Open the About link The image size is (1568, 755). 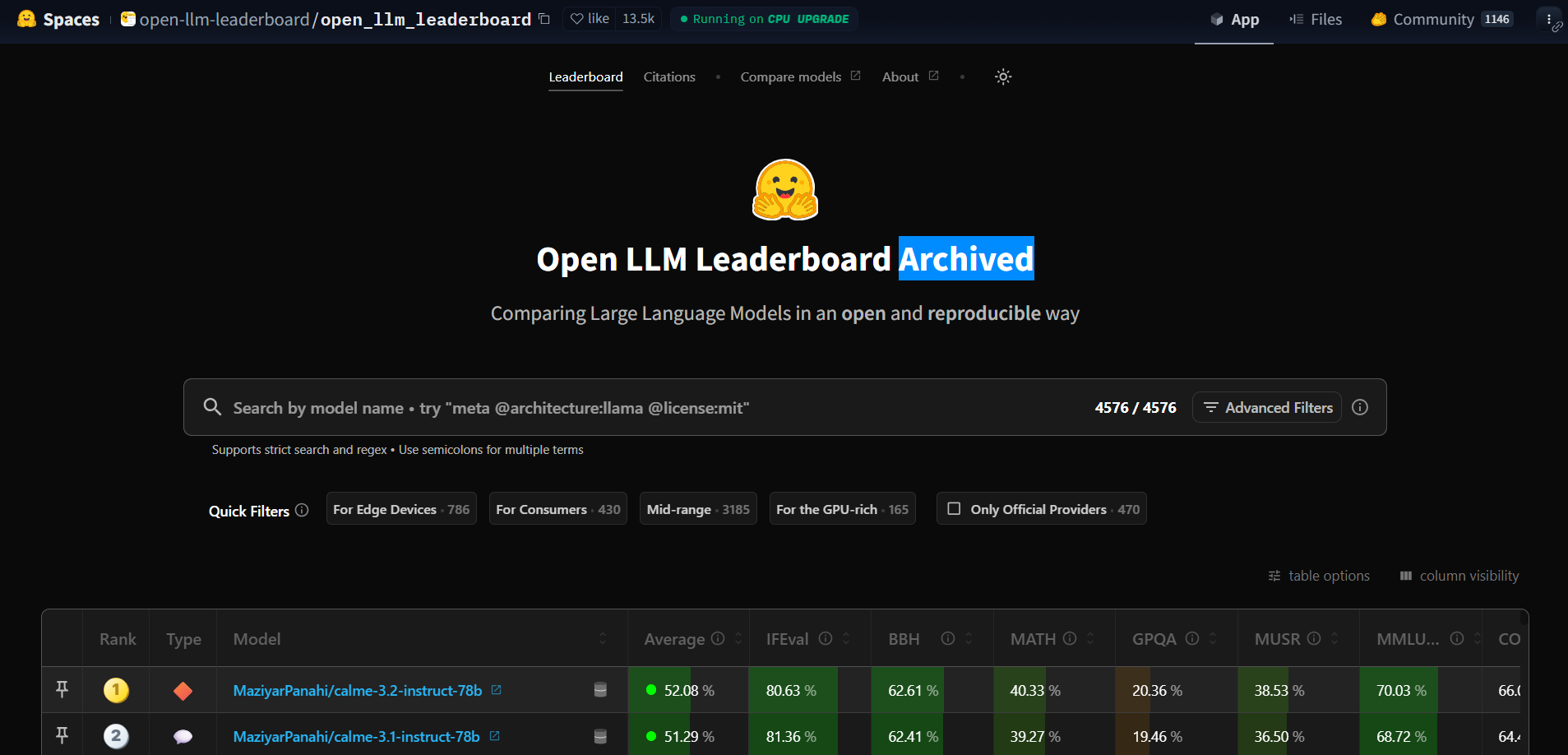pos(910,76)
